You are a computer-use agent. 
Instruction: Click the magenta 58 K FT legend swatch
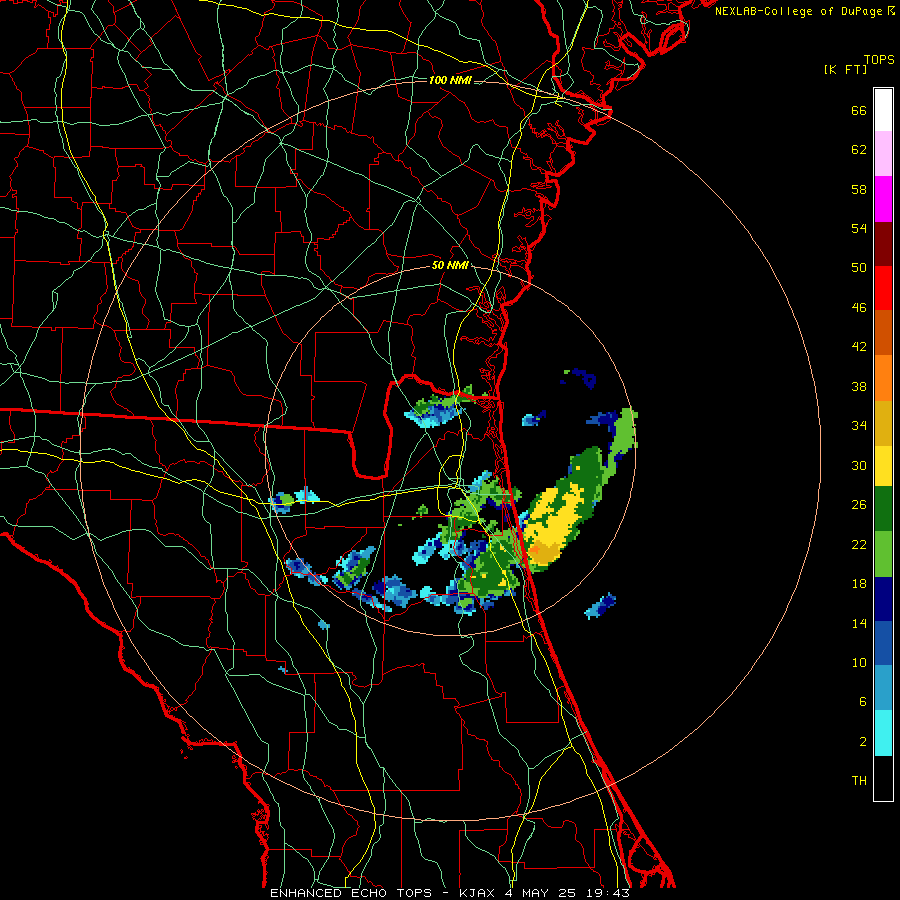883,199
